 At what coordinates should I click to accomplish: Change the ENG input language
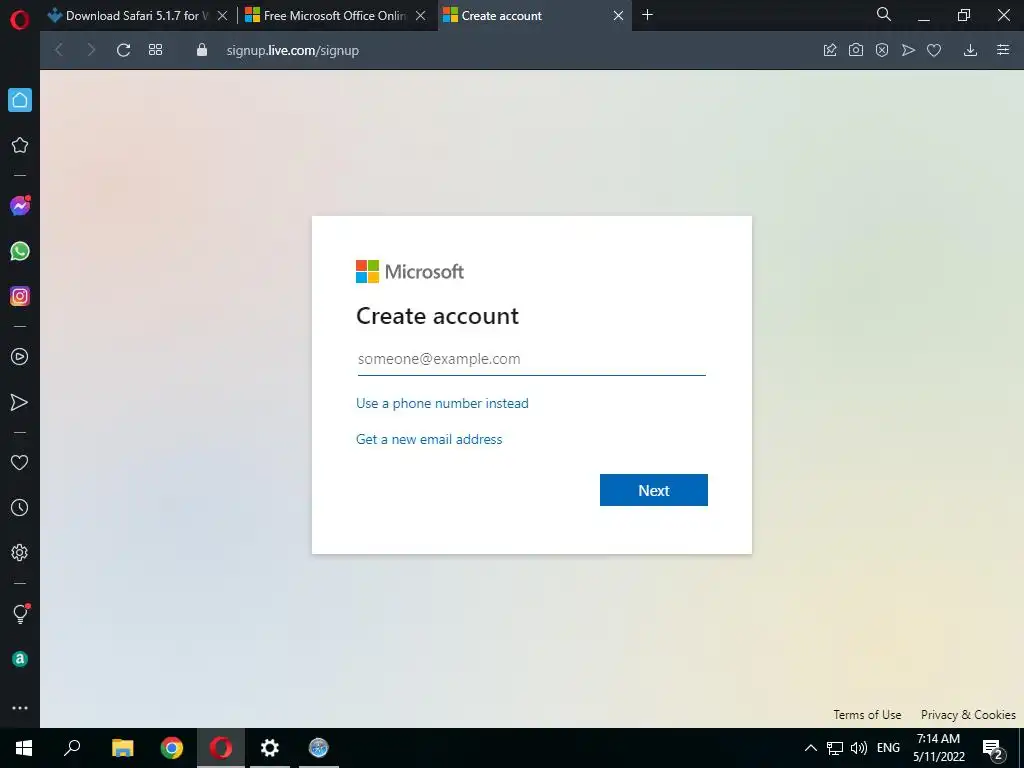[888, 748]
